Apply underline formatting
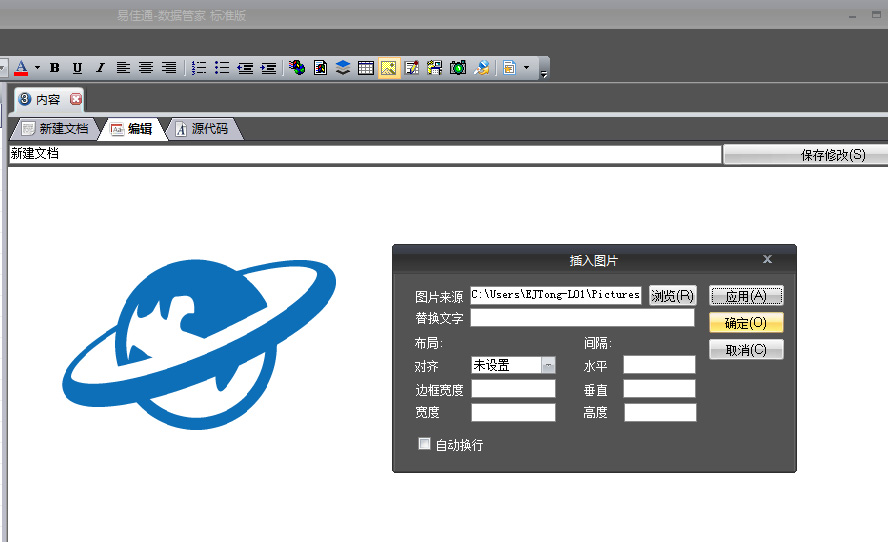Image resolution: width=888 pixels, height=542 pixels. [x=77, y=68]
